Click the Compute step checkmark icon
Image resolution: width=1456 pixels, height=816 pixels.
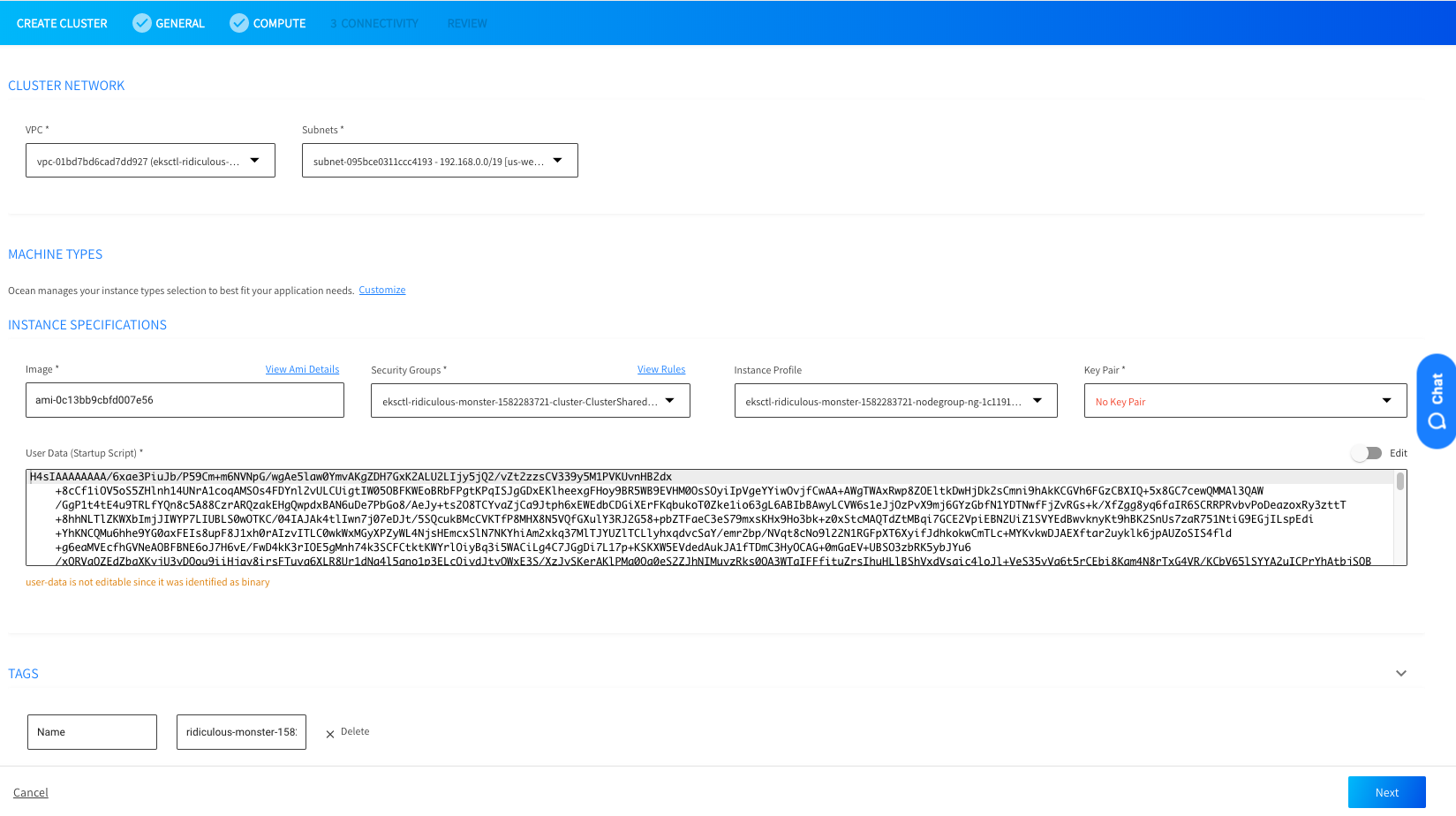(238, 23)
